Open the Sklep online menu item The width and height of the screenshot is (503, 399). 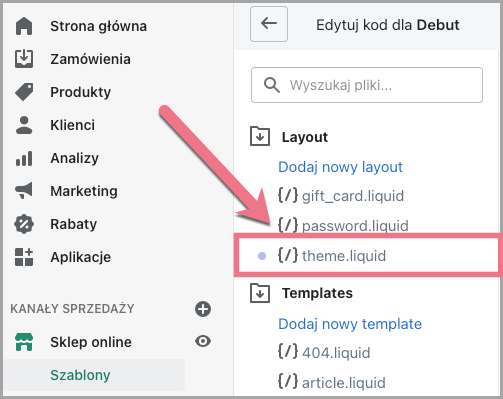click(x=91, y=342)
